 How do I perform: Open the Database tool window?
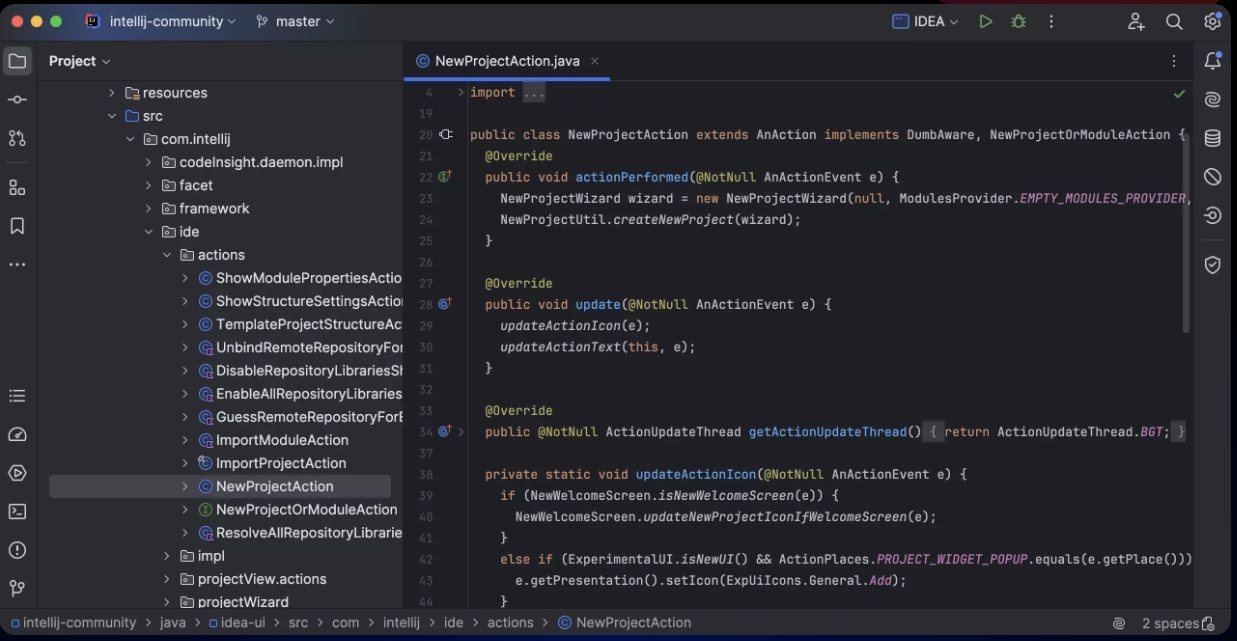pos(1212,138)
